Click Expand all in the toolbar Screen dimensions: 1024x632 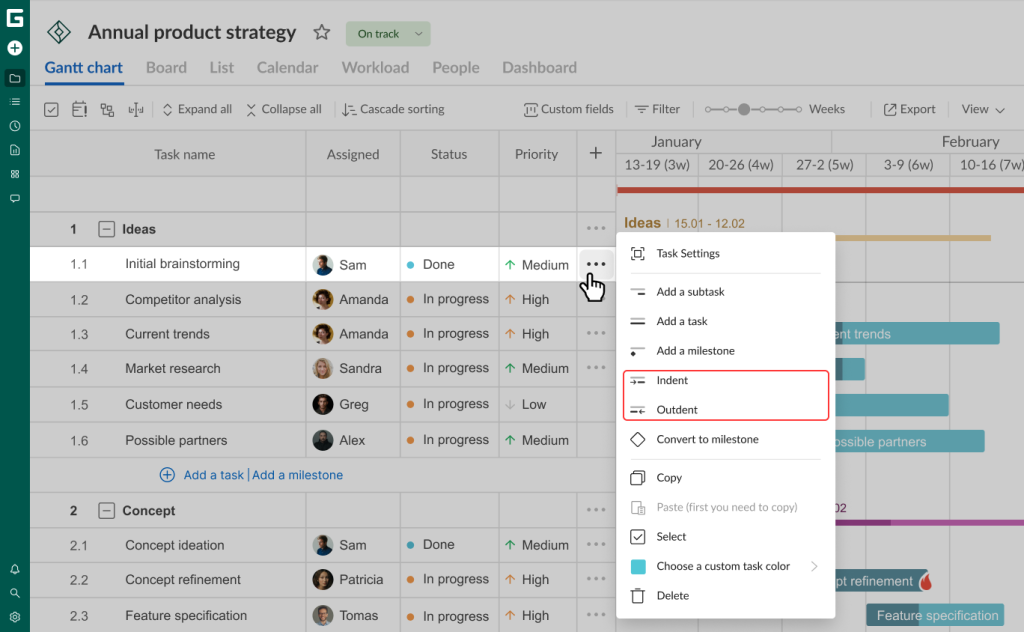pos(197,109)
